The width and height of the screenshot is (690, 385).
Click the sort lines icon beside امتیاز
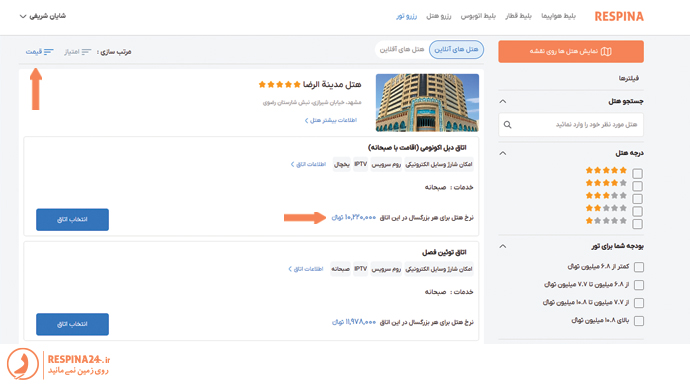[86, 52]
